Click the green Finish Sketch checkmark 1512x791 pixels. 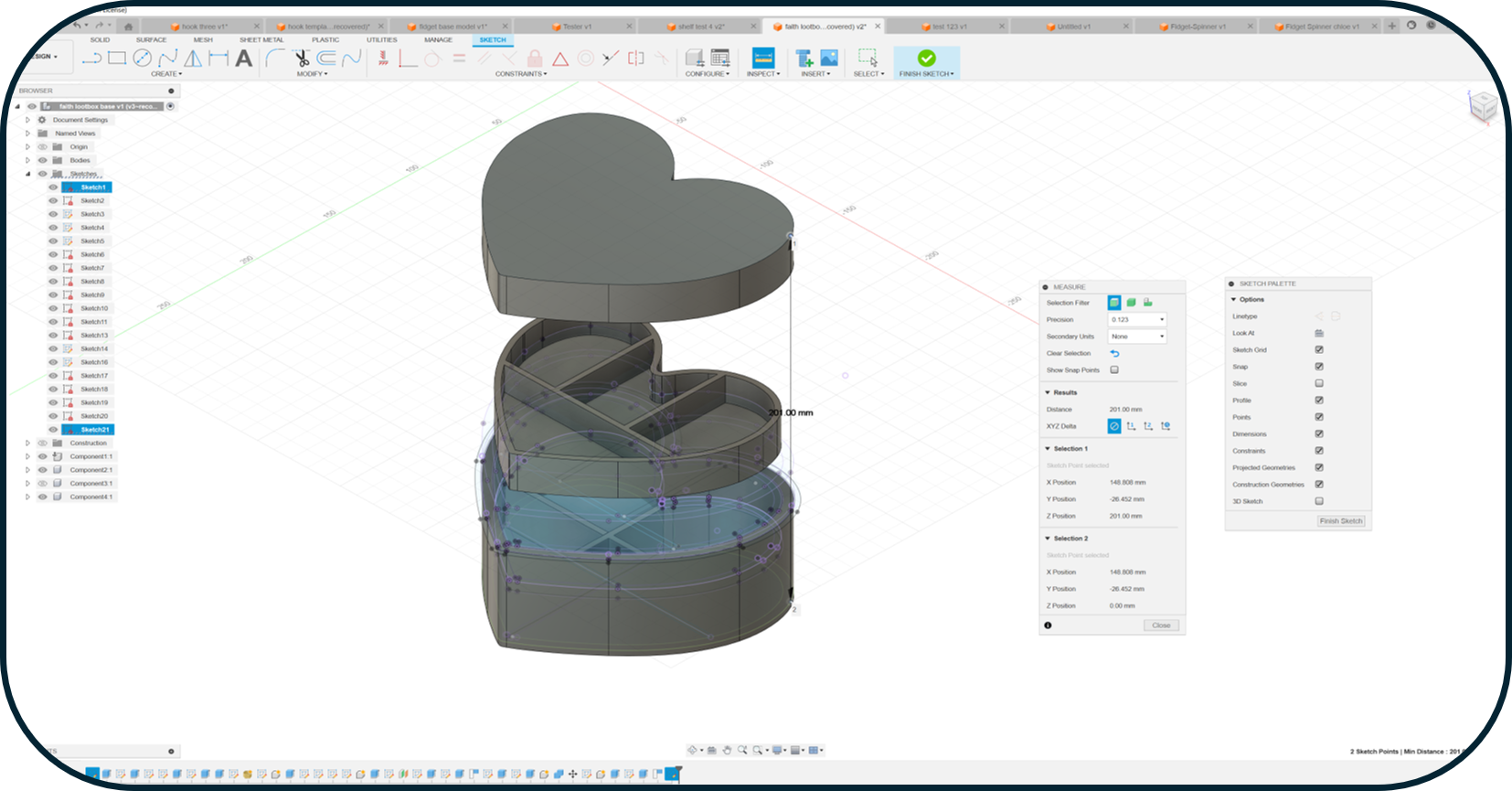click(926, 58)
